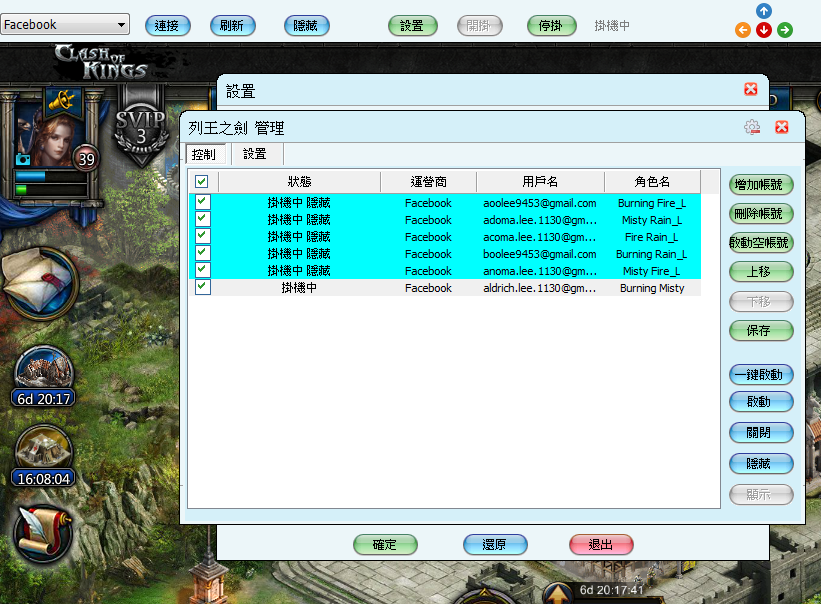This screenshot has width=821, height=604.
Task: Select the 掛機中 status of Burning Misty row
Action: point(299,287)
